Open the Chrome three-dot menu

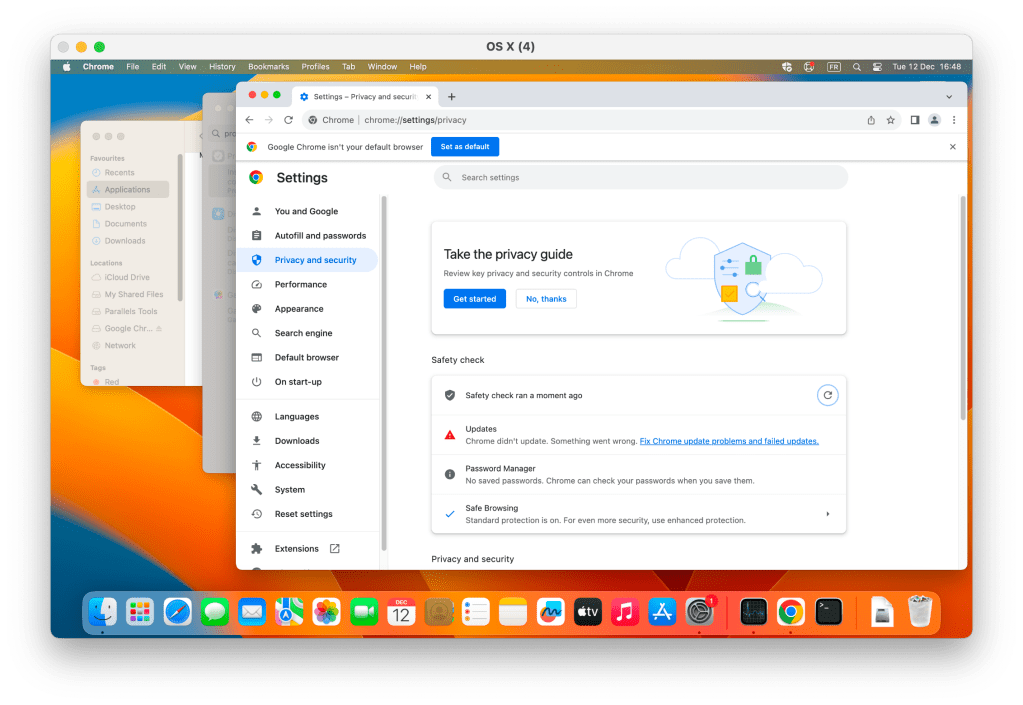(x=953, y=120)
